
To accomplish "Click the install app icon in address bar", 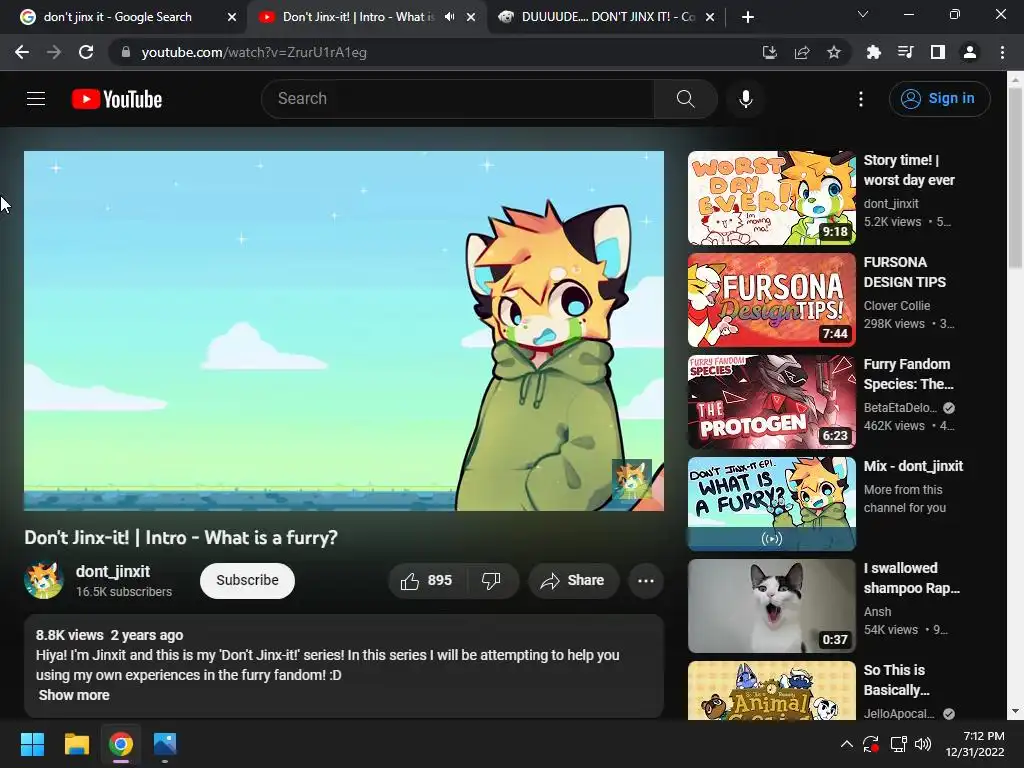I will [770, 52].
